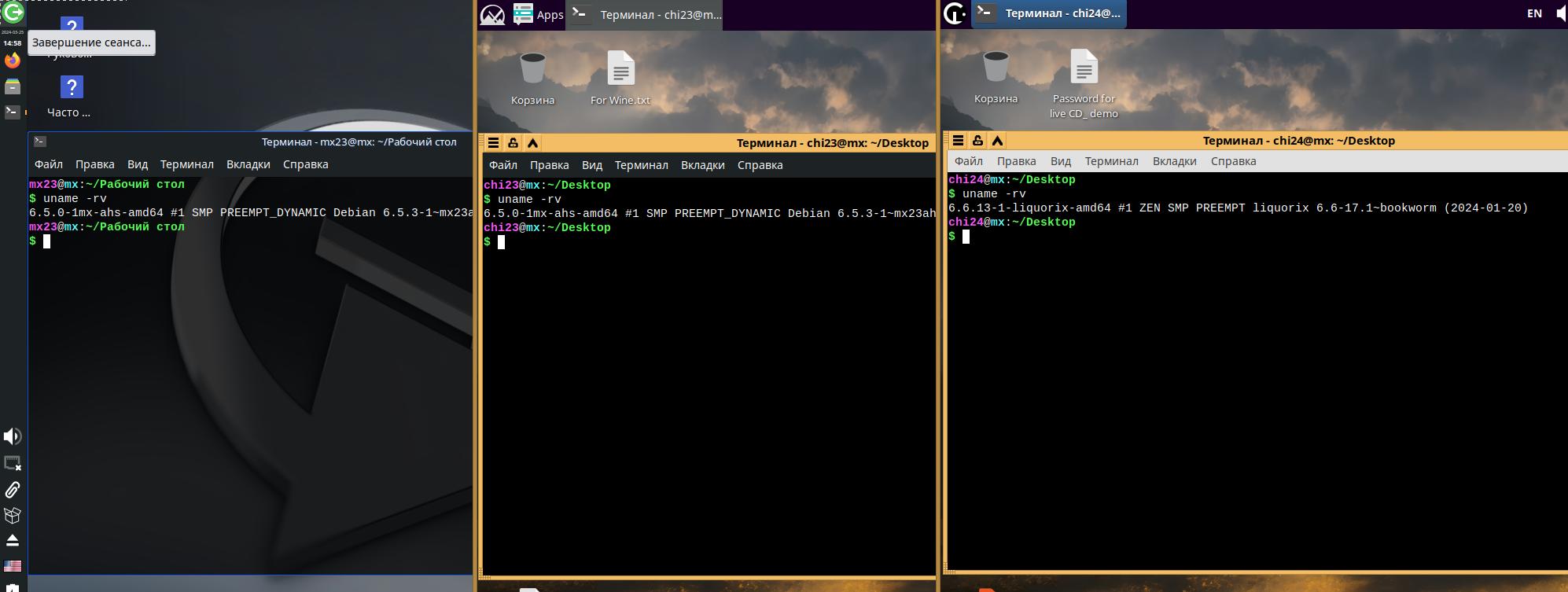Open the window menu icon of the mx23 terminal

(40, 142)
